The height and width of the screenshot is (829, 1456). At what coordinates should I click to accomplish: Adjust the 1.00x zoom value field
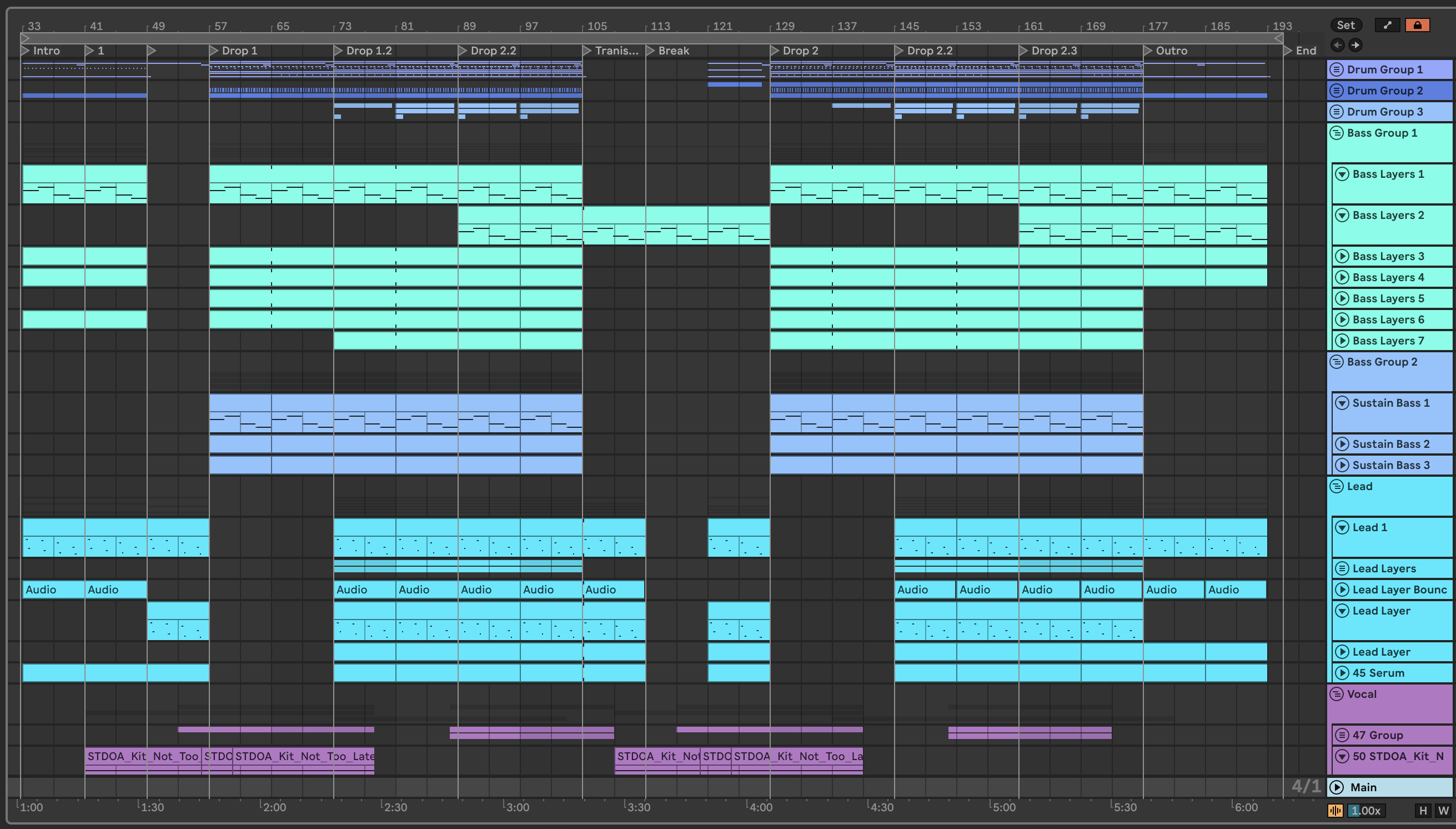pos(1365,810)
